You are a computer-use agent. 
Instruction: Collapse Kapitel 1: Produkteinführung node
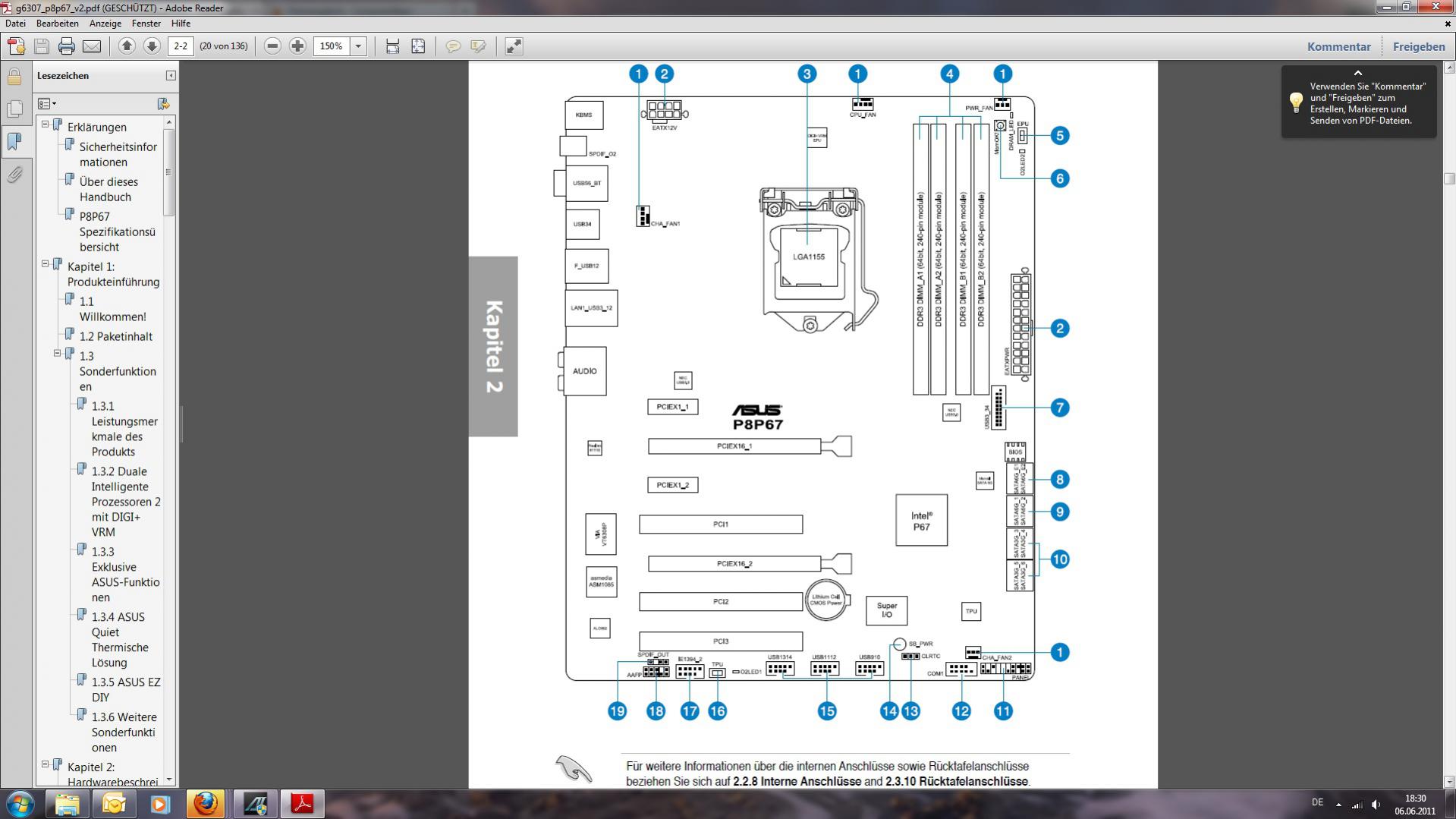tap(45, 263)
